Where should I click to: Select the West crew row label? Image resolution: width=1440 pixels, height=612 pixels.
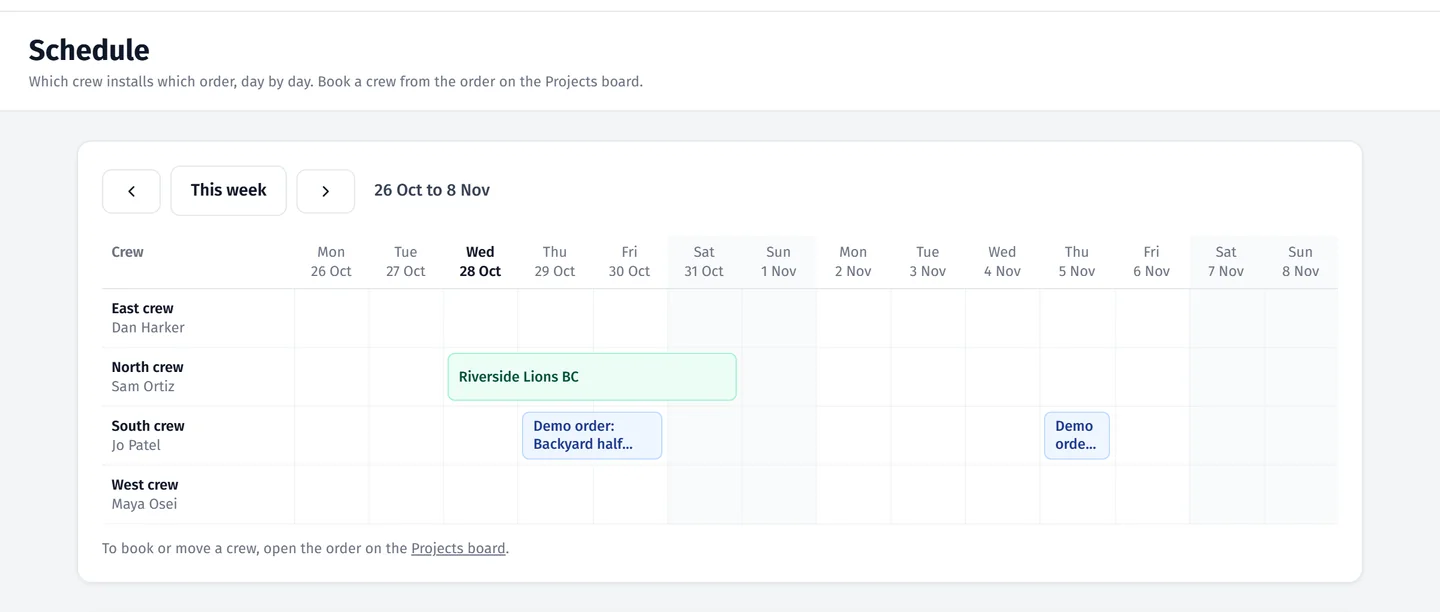(145, 485)
